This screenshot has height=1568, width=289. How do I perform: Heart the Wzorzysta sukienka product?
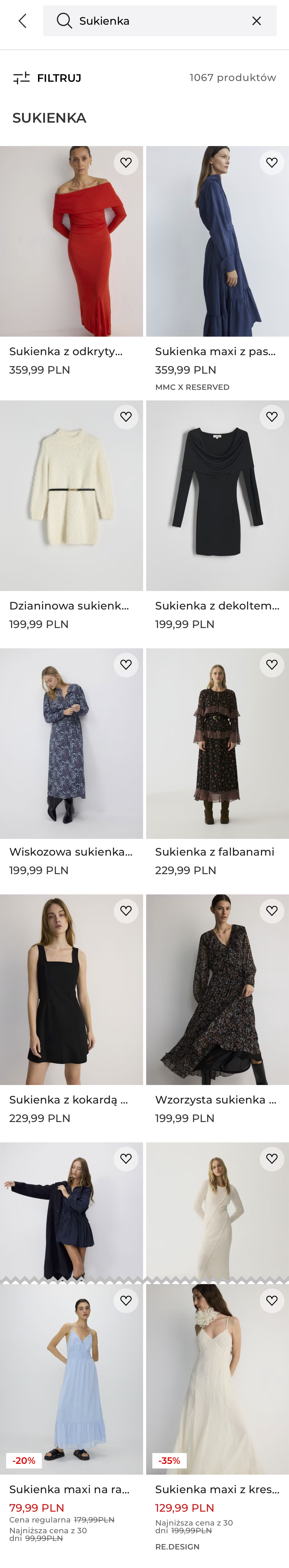(x=272, y=911)
